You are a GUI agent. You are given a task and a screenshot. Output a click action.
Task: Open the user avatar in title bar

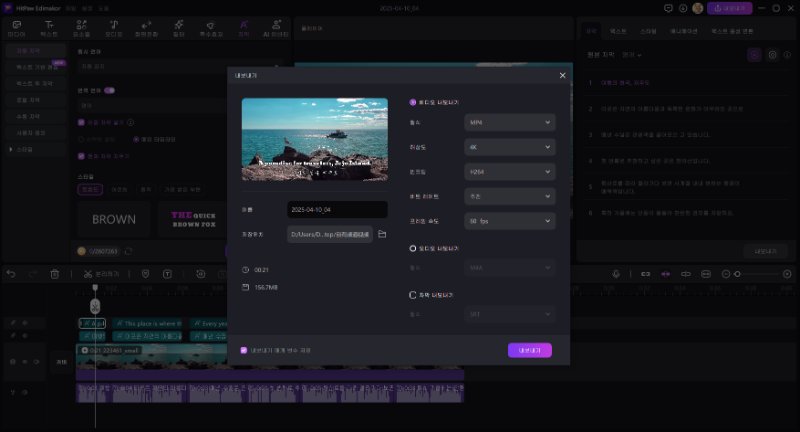pos(698,8)
